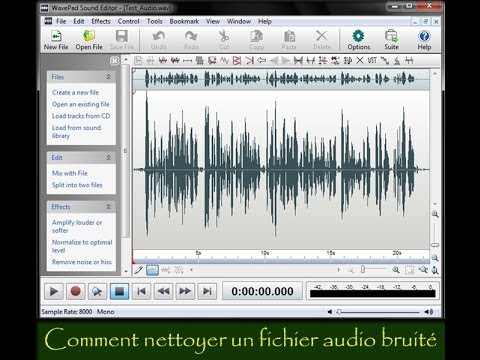Click the playback volume slider handle
Screen dimensions: 480x360
tap(339, 312)
